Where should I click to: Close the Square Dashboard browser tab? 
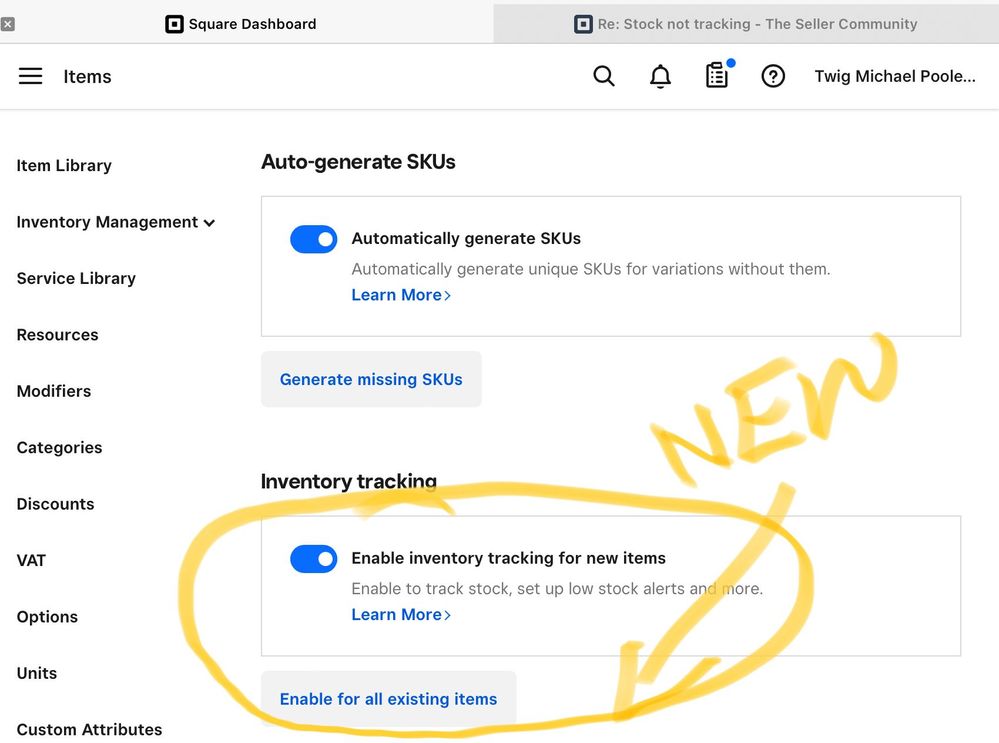click(x=8, y=24)
